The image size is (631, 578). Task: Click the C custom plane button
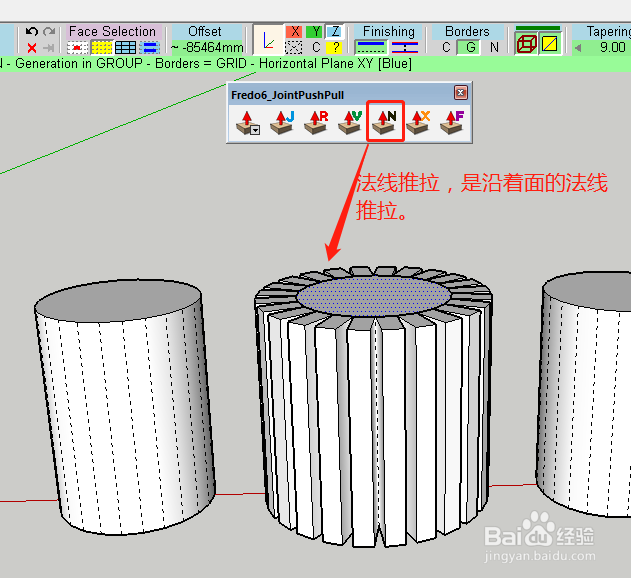(316, 47)
